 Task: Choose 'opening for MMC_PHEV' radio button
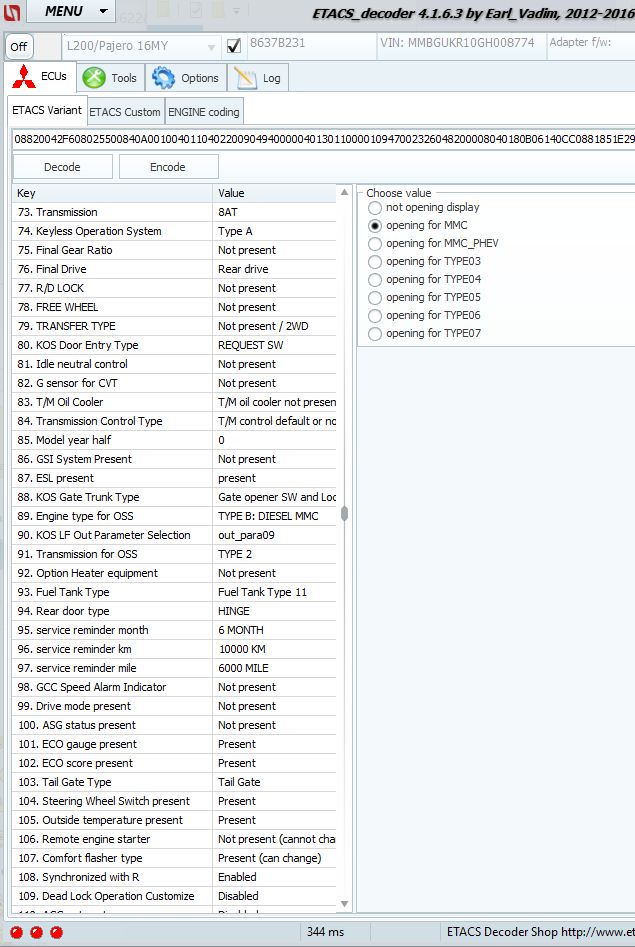coord(375,244)
